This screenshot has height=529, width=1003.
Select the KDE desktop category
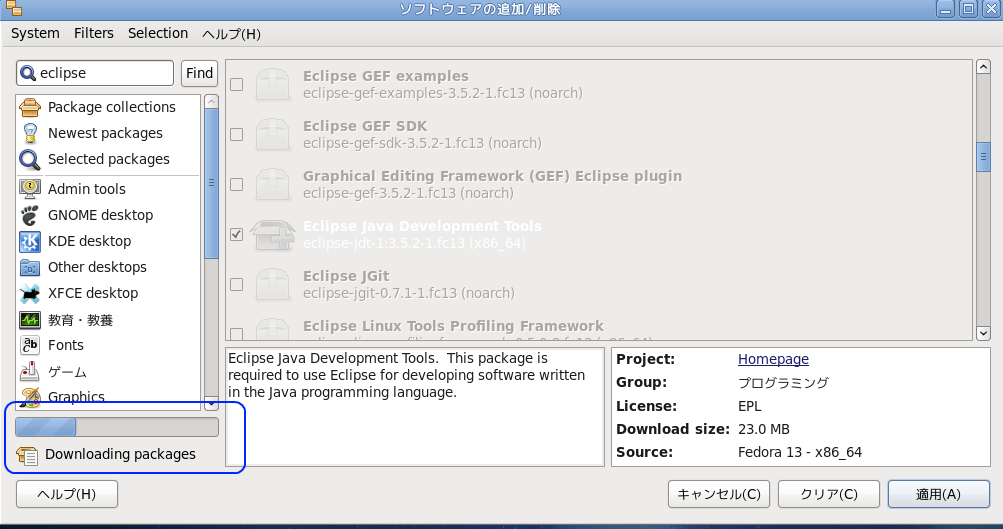(x=90, y=241)
